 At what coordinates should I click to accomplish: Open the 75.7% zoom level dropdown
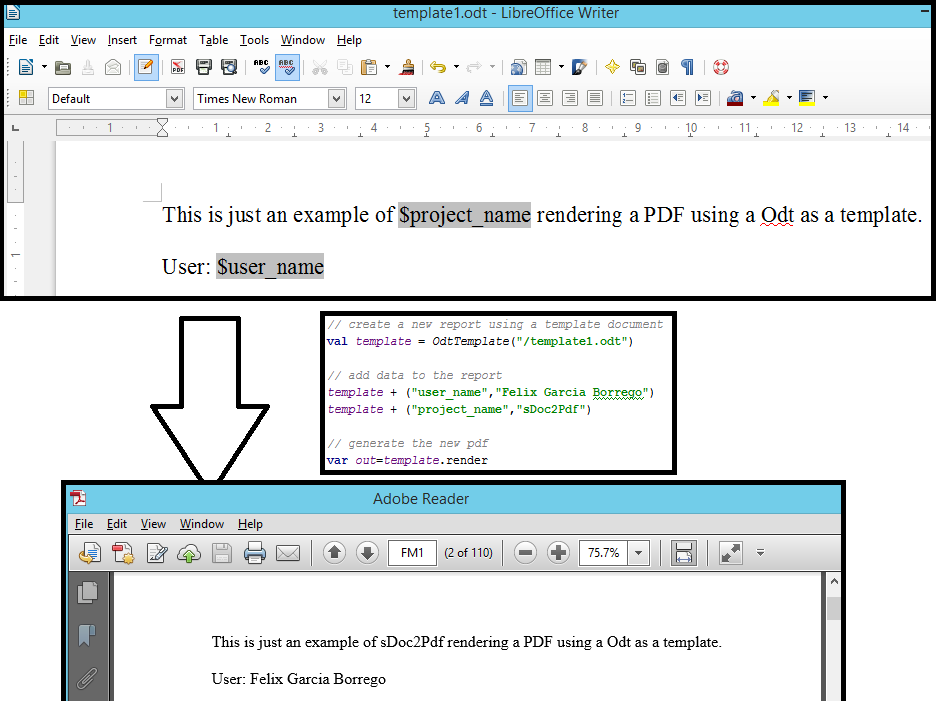pyautogui.click(x=639, y=553)
